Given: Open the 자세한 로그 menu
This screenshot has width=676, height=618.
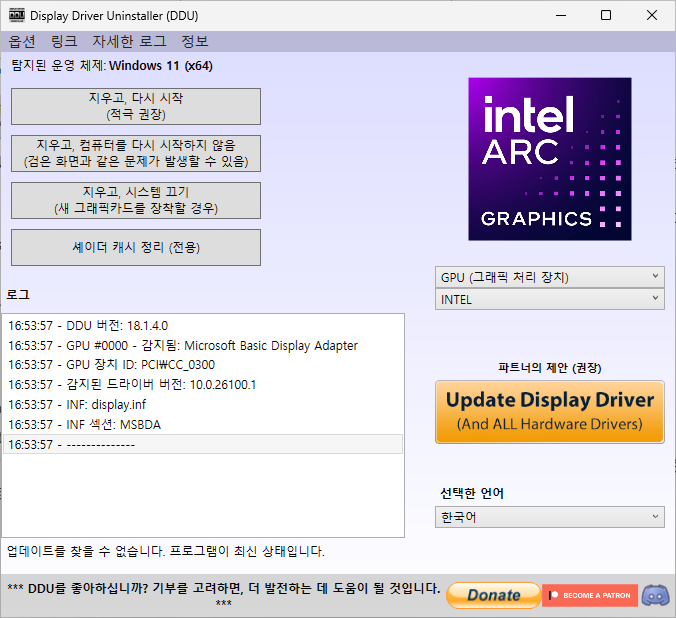Looking at the screenshot, I should click(129, 42).
